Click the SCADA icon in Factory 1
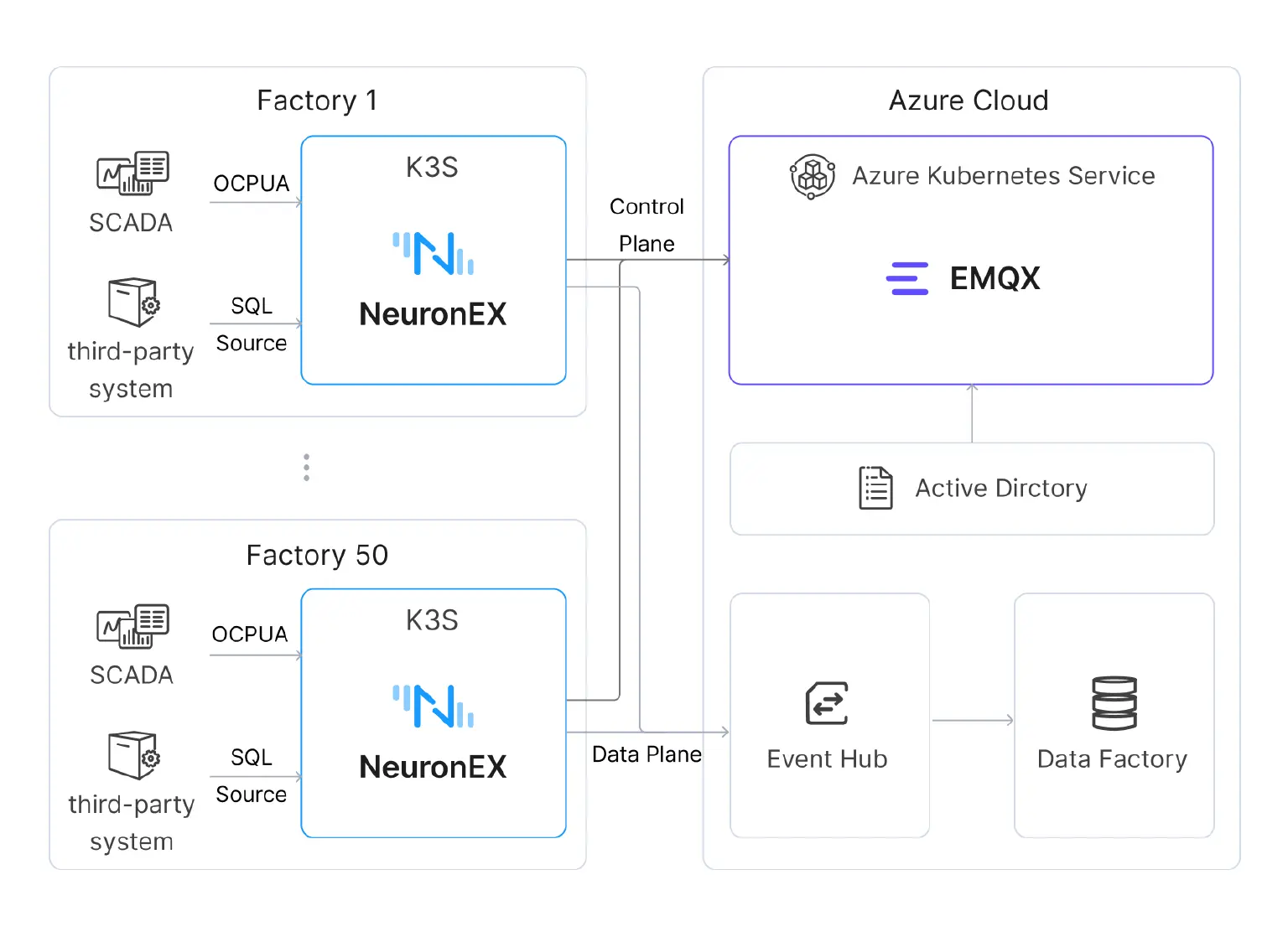The height and width of the screenshot is (937, 1288). point(132,173)
